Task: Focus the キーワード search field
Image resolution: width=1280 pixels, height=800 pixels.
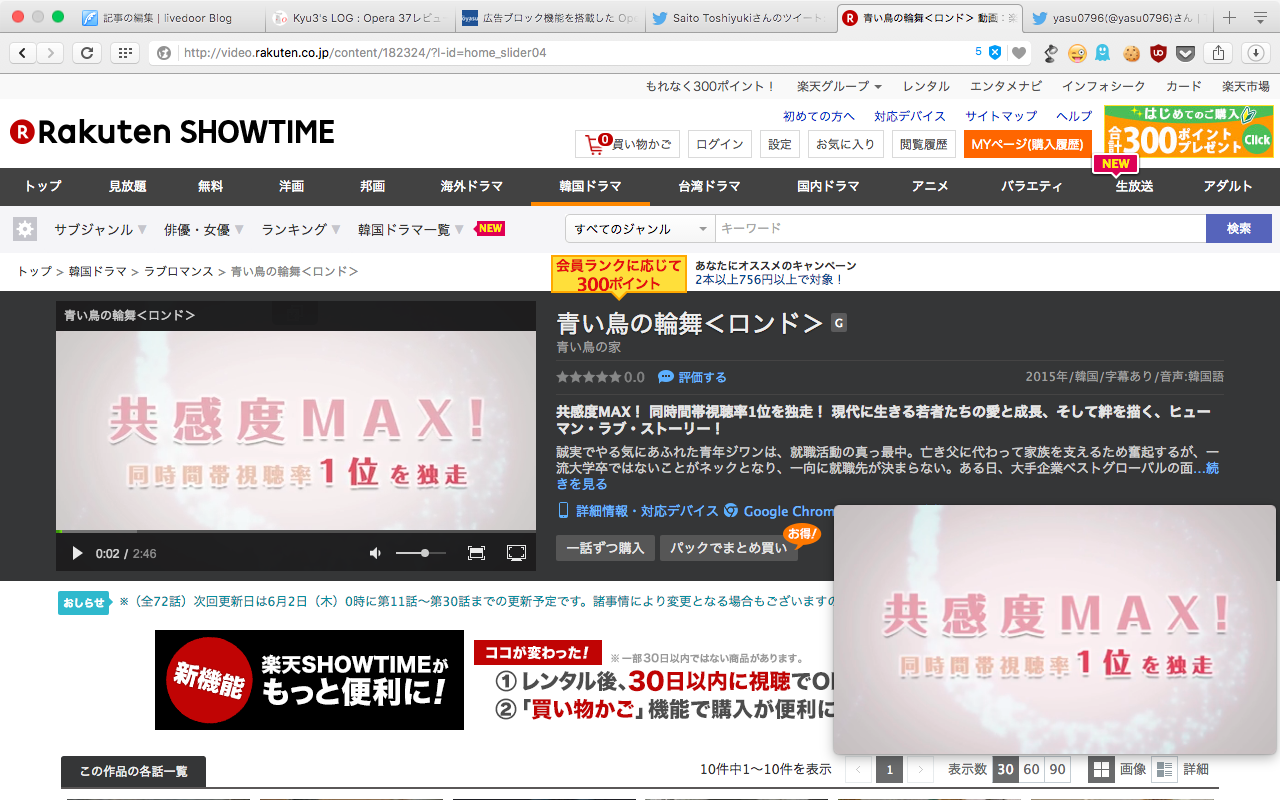Action: [x=960, y=229]
